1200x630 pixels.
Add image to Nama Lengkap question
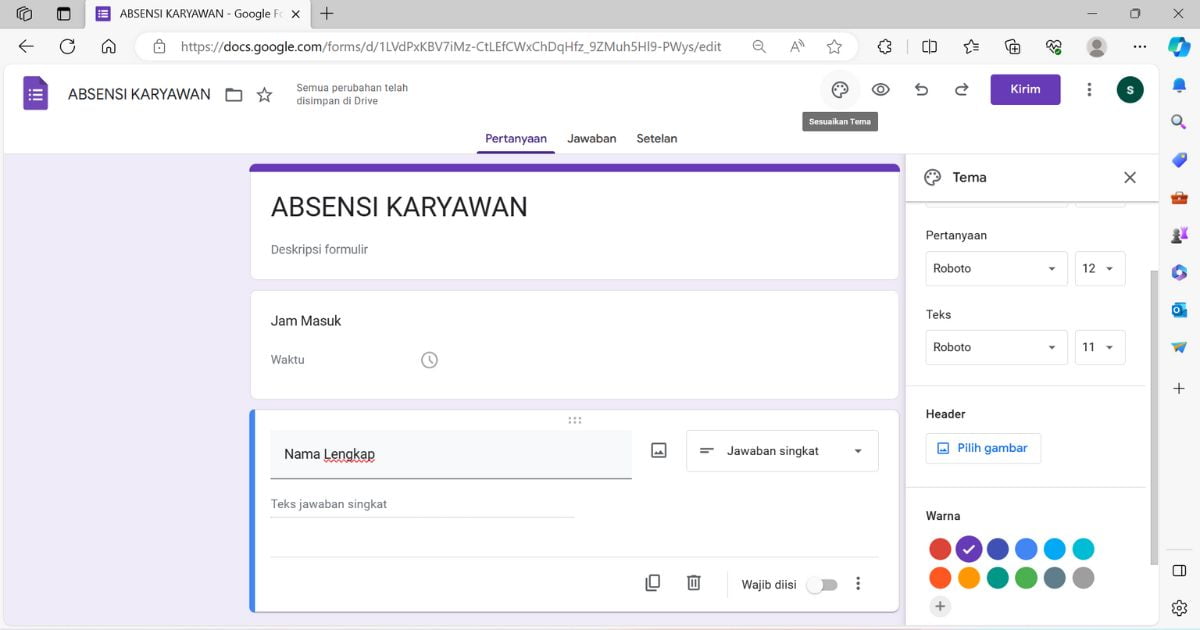click(658, 450)
